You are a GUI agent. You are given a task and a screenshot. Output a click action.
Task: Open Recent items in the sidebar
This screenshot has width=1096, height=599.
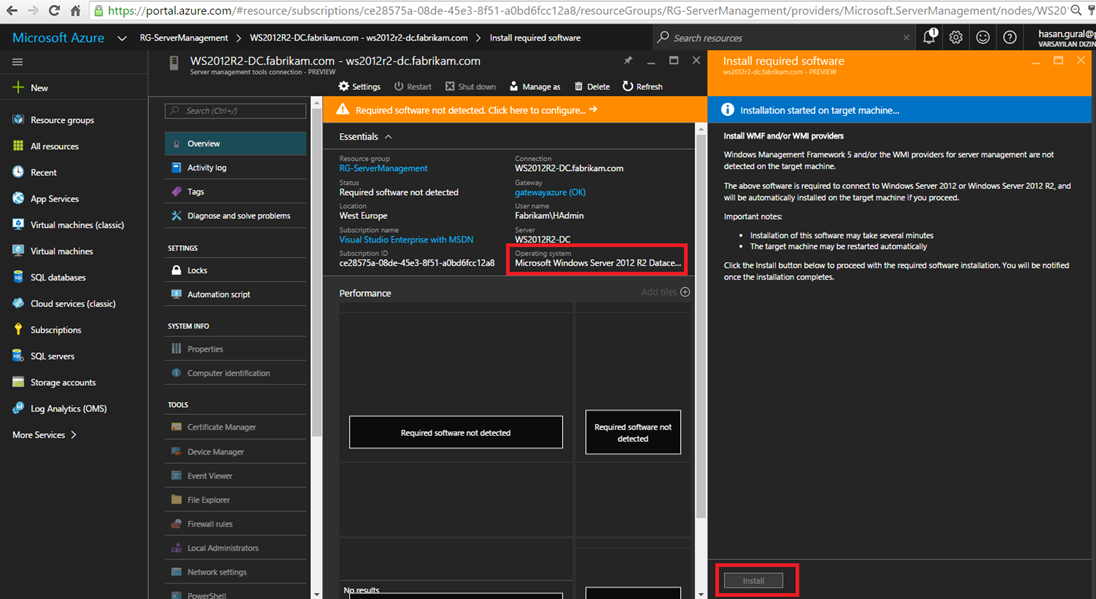tap(43, 173)
